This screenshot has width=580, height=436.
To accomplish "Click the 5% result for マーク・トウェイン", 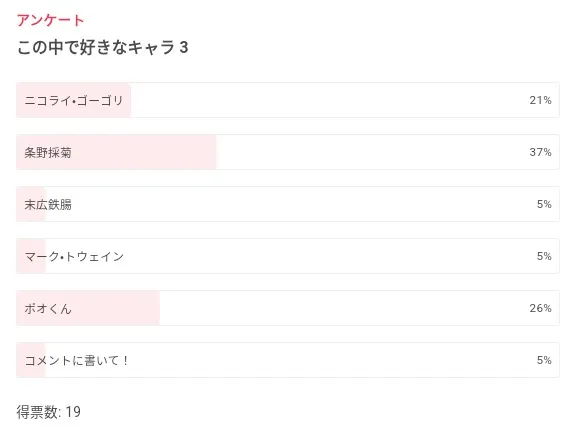I will click(x=544, y=256).
